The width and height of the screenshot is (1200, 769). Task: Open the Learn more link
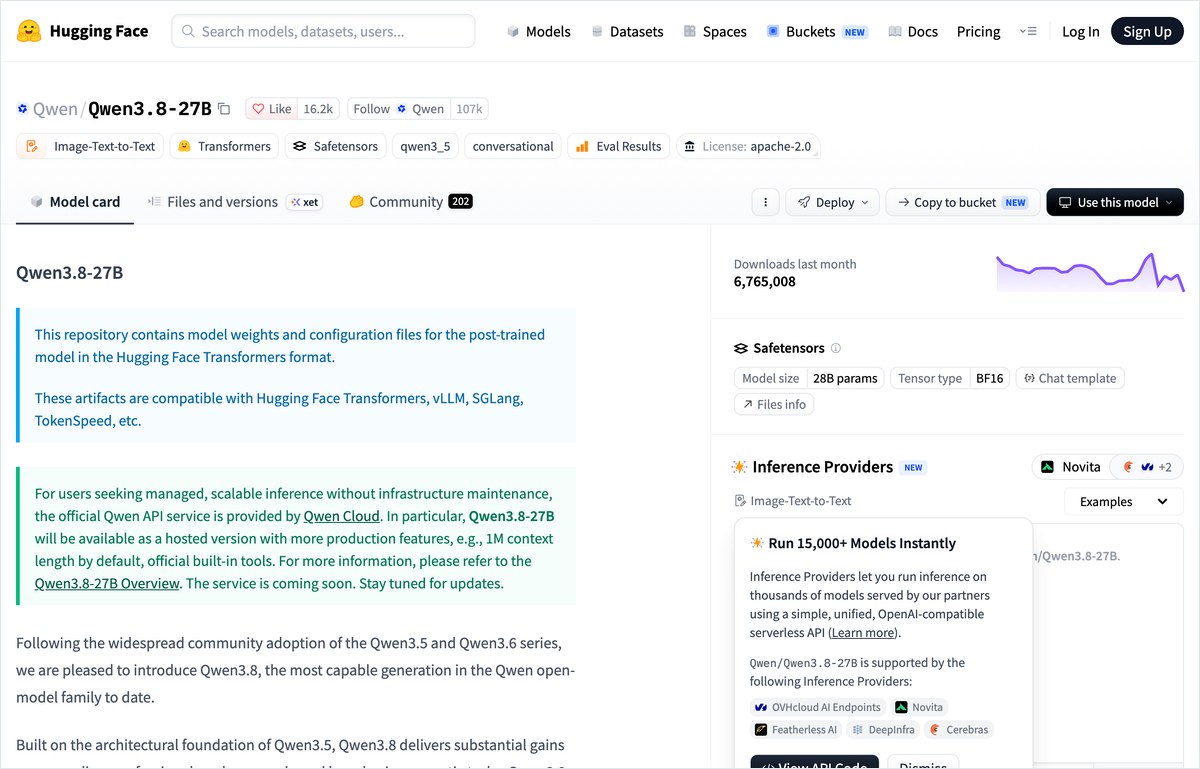click(864, 632)
